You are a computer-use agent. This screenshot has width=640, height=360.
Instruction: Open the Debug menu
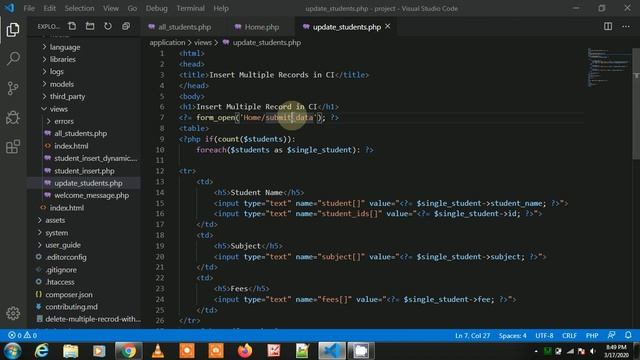pos(156,8)
